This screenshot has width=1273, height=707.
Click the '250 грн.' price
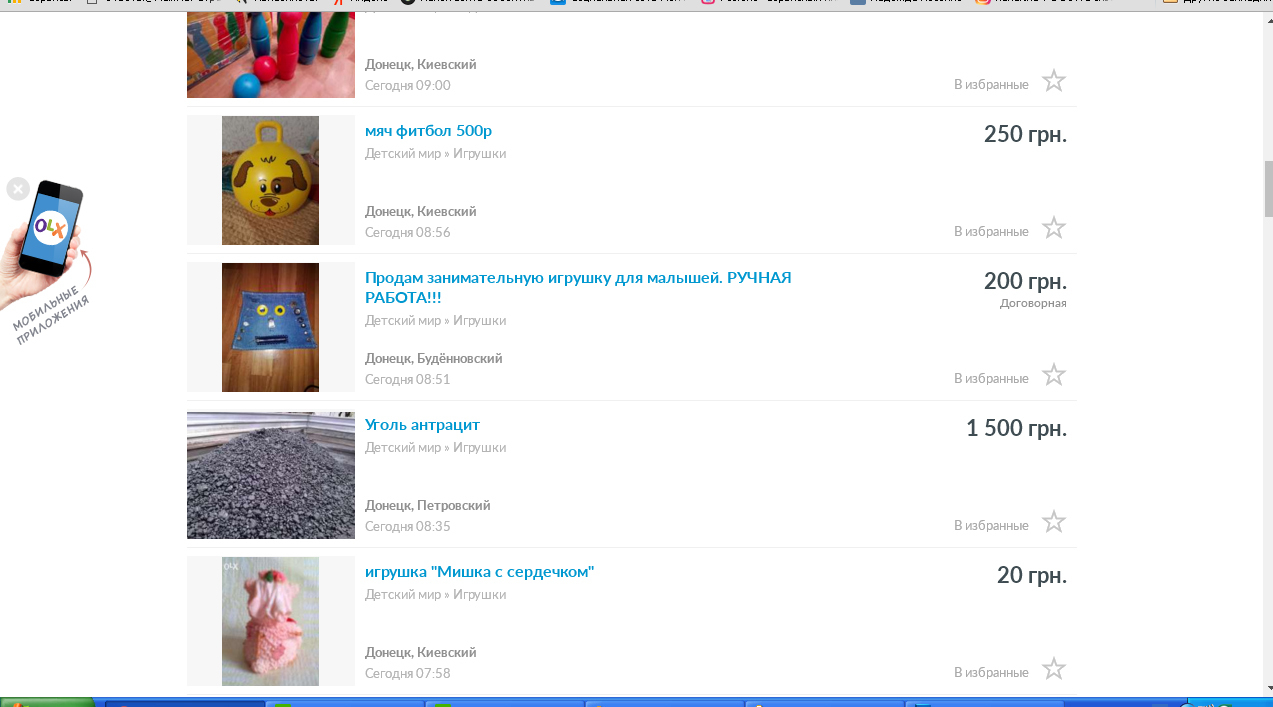click(1025, 134)
